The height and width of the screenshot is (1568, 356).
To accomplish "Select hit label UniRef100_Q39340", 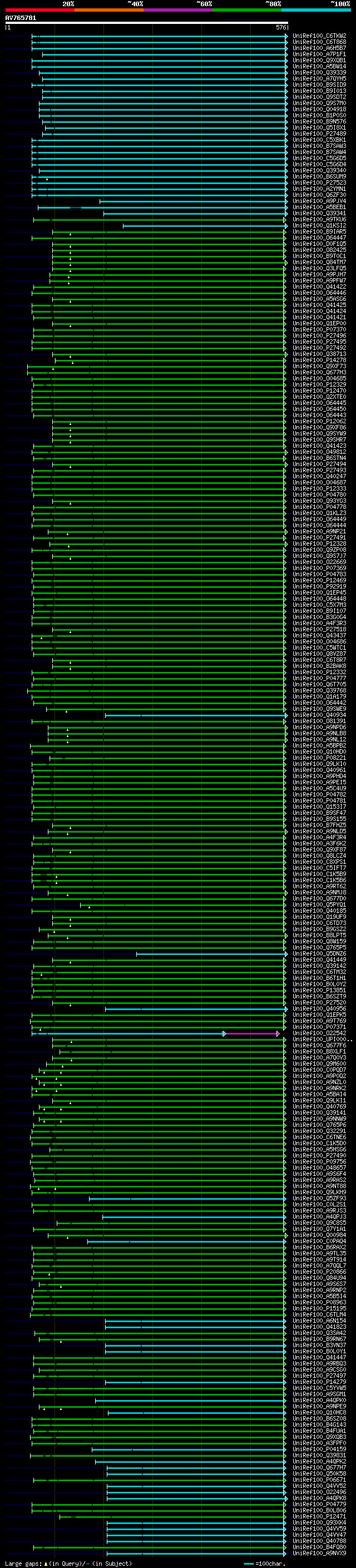I will [319, 170].
